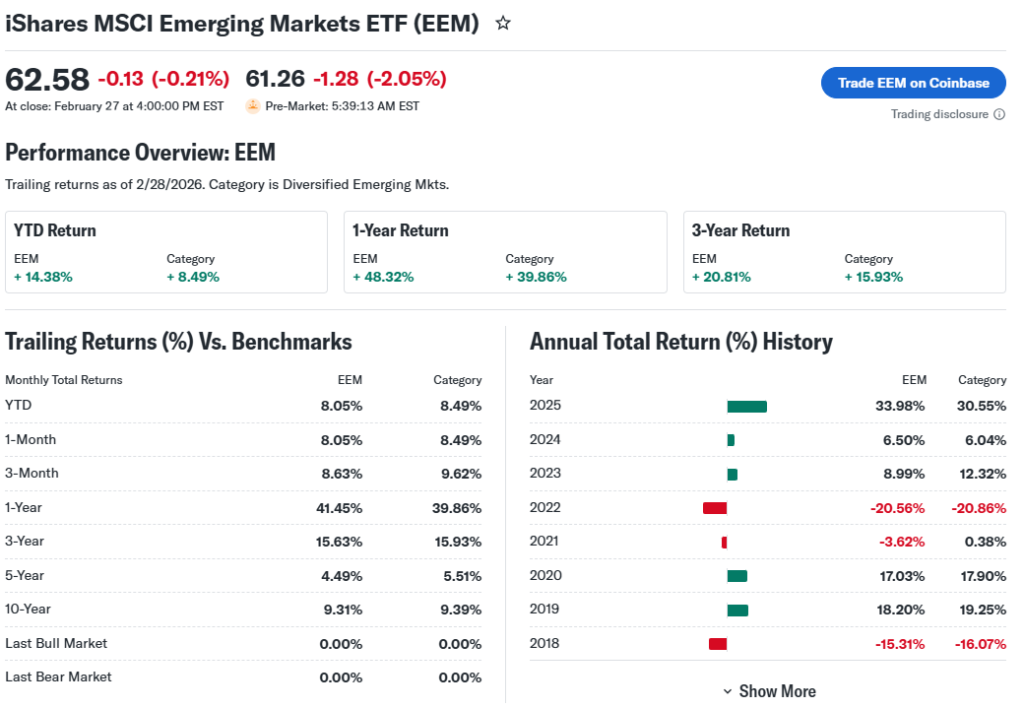Select the 3-Year Return card
The height and width of the screenshot is (708, 1024).
[x=844, y=252]
